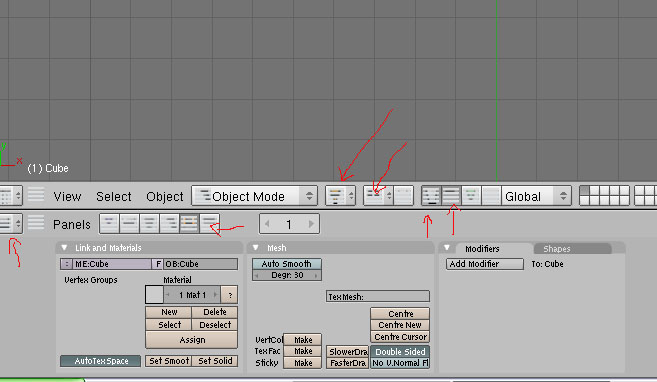Screen dimensions: 657x382
Task: Open the Object Mode dropdown
Action: 254,196
